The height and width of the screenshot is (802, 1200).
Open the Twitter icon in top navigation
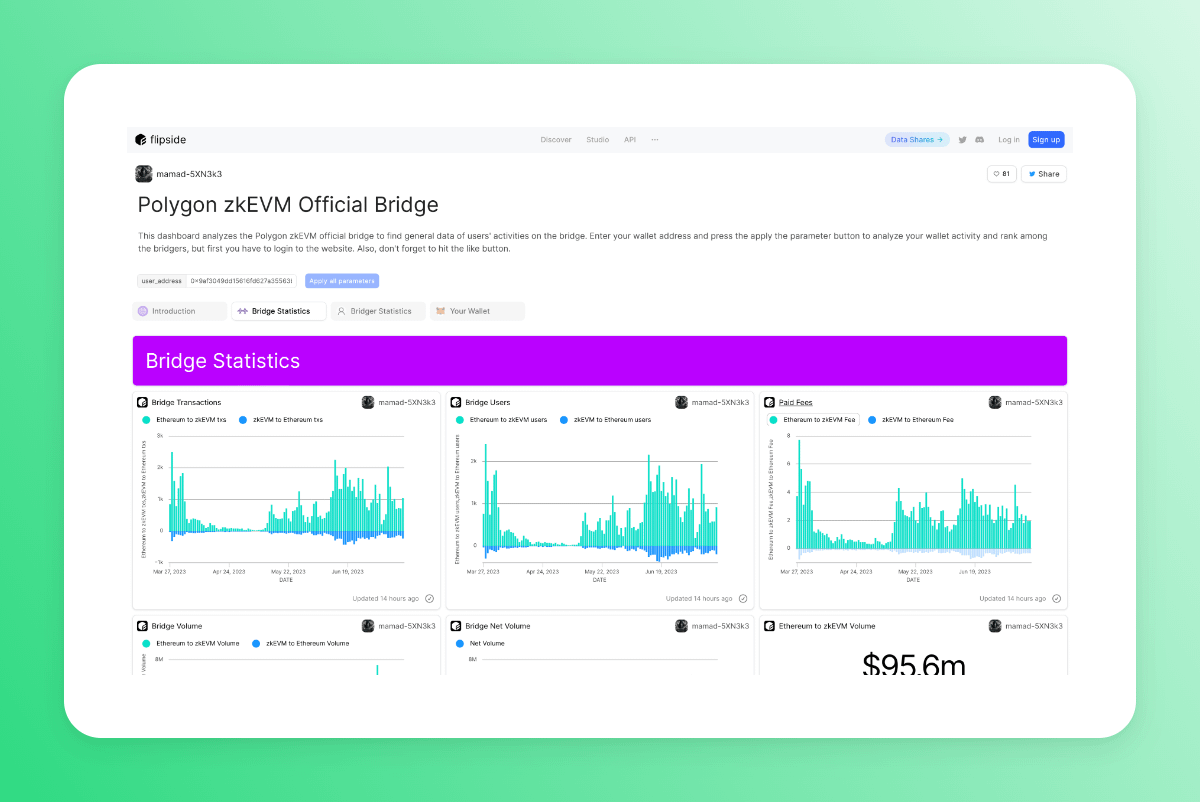962,140
